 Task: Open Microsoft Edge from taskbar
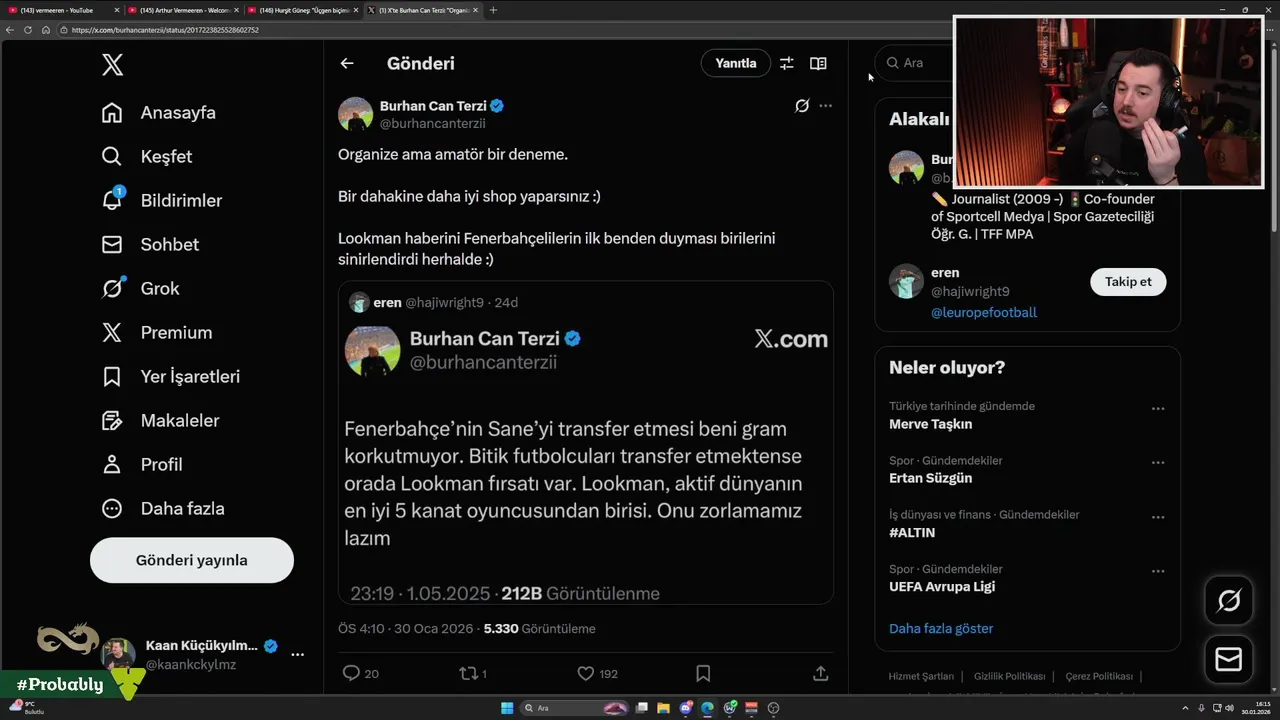708,708
